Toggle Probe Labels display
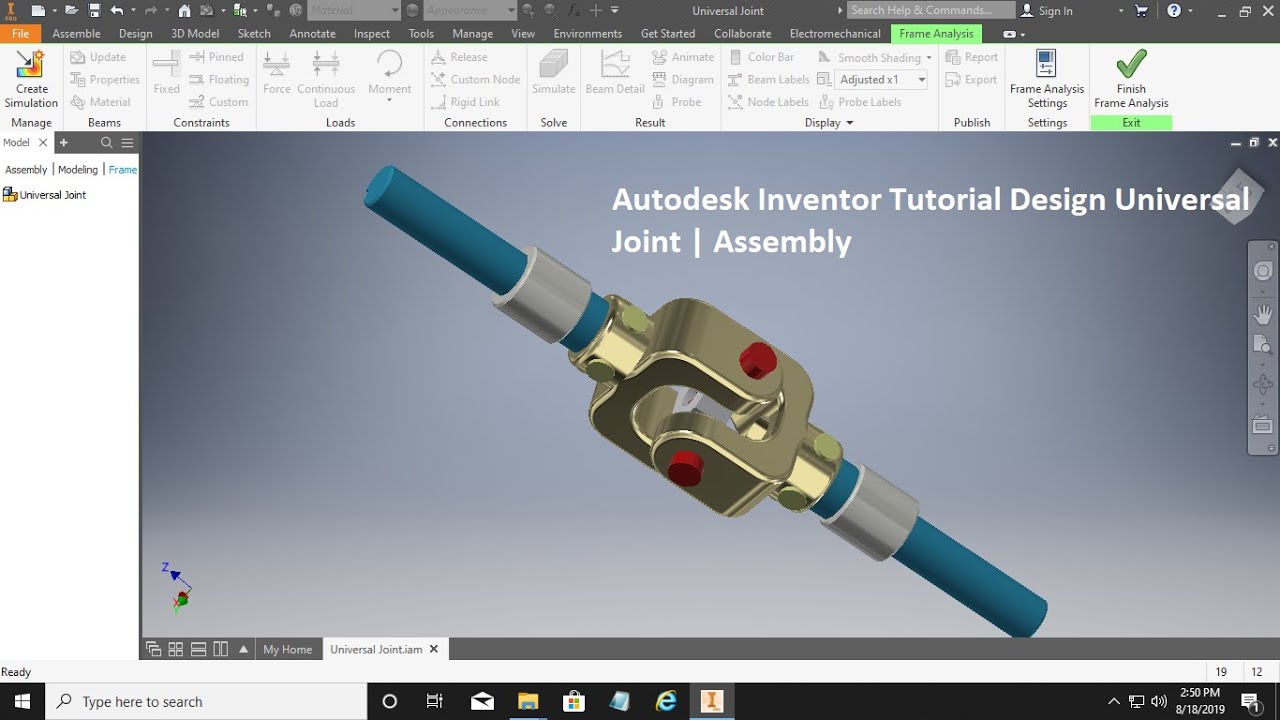The image size is (1280, 720). pyautogui.click(x=860, y=101)
